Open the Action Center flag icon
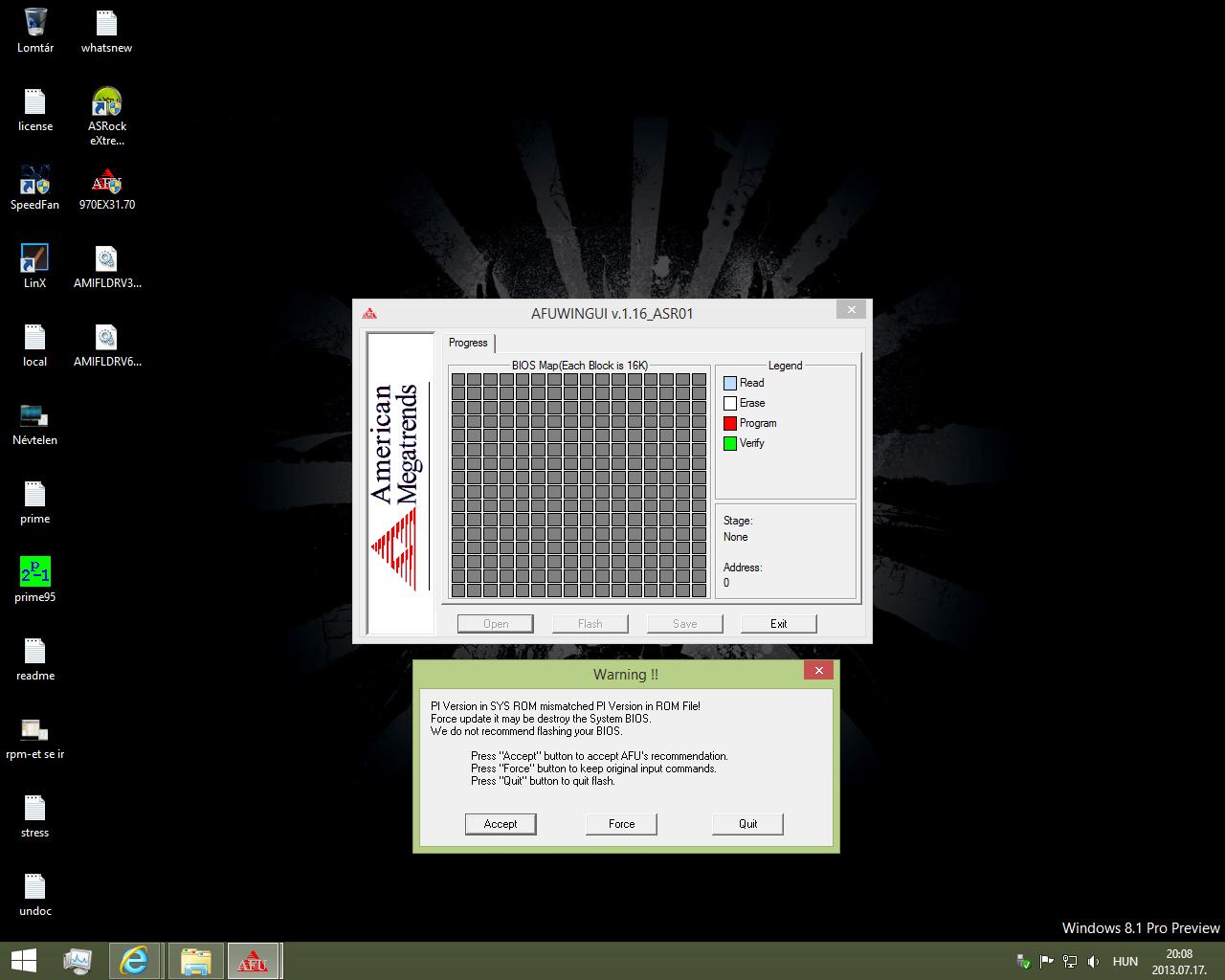 [1046, 962]
